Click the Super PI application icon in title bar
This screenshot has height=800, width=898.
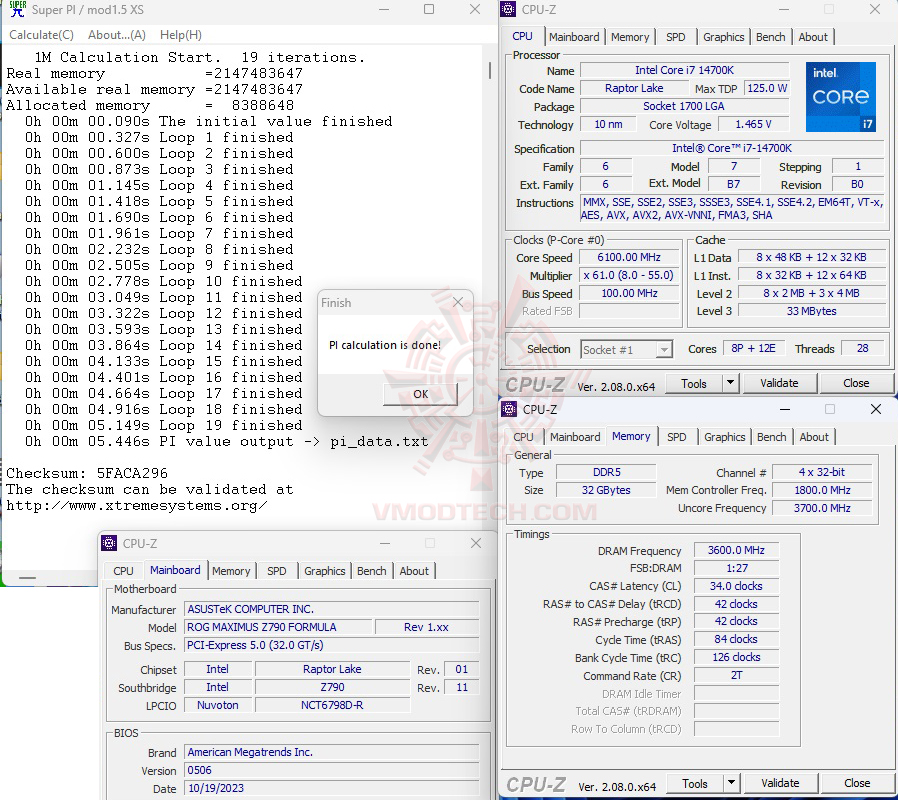[18, 9]
